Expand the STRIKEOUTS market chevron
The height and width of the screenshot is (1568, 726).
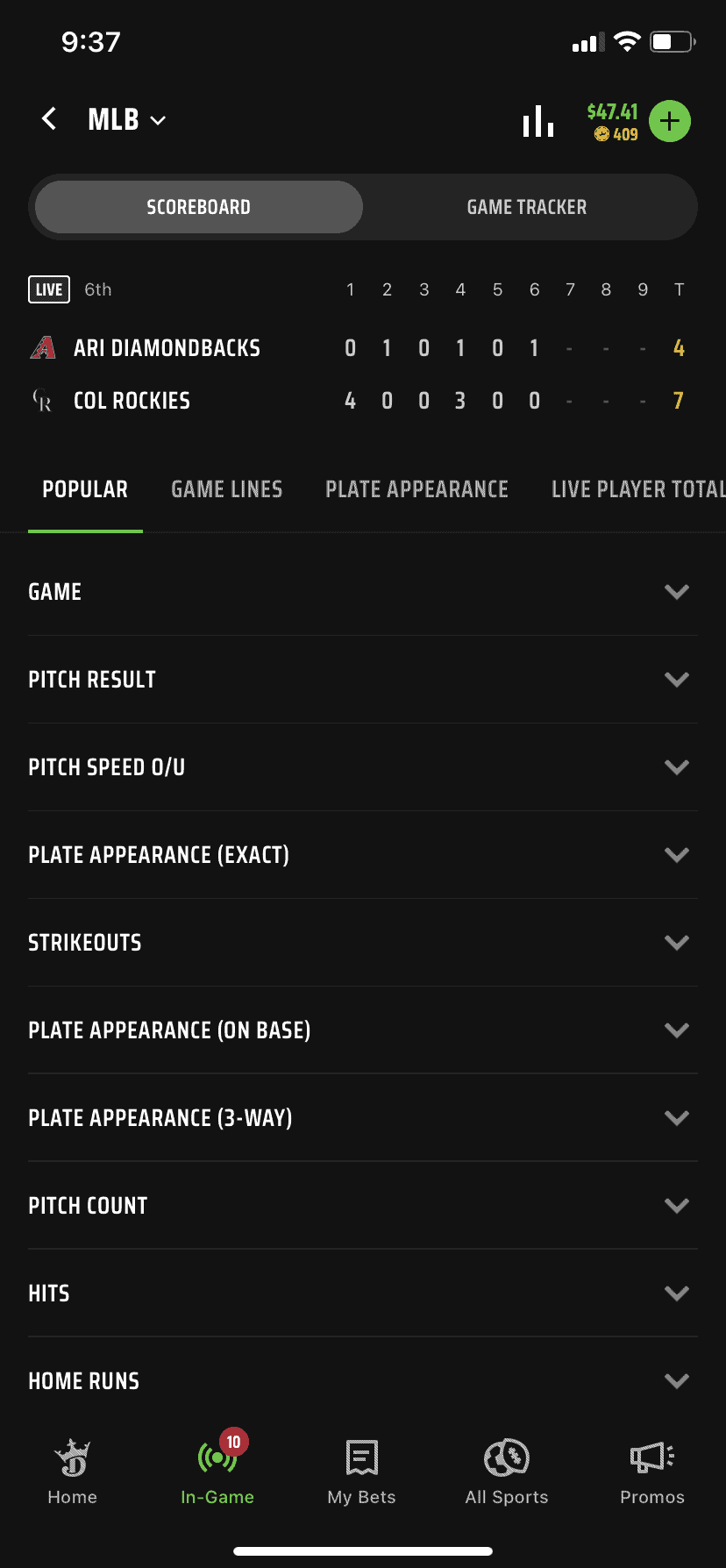tap(676, 942)
